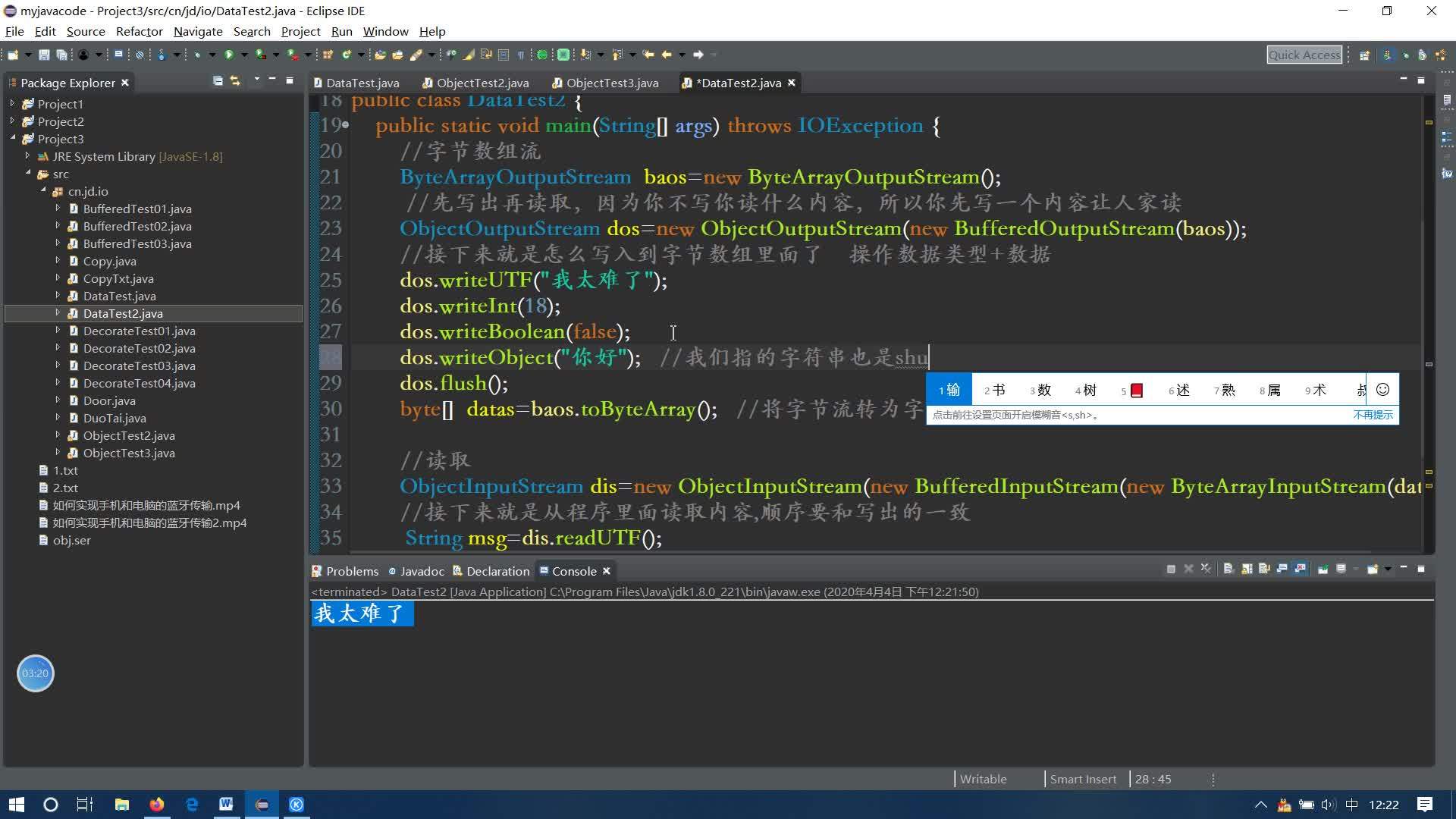Toggle the Chinese input mode indicator
Viewport: 1456px width, 819px height.
pos(1351,805)
